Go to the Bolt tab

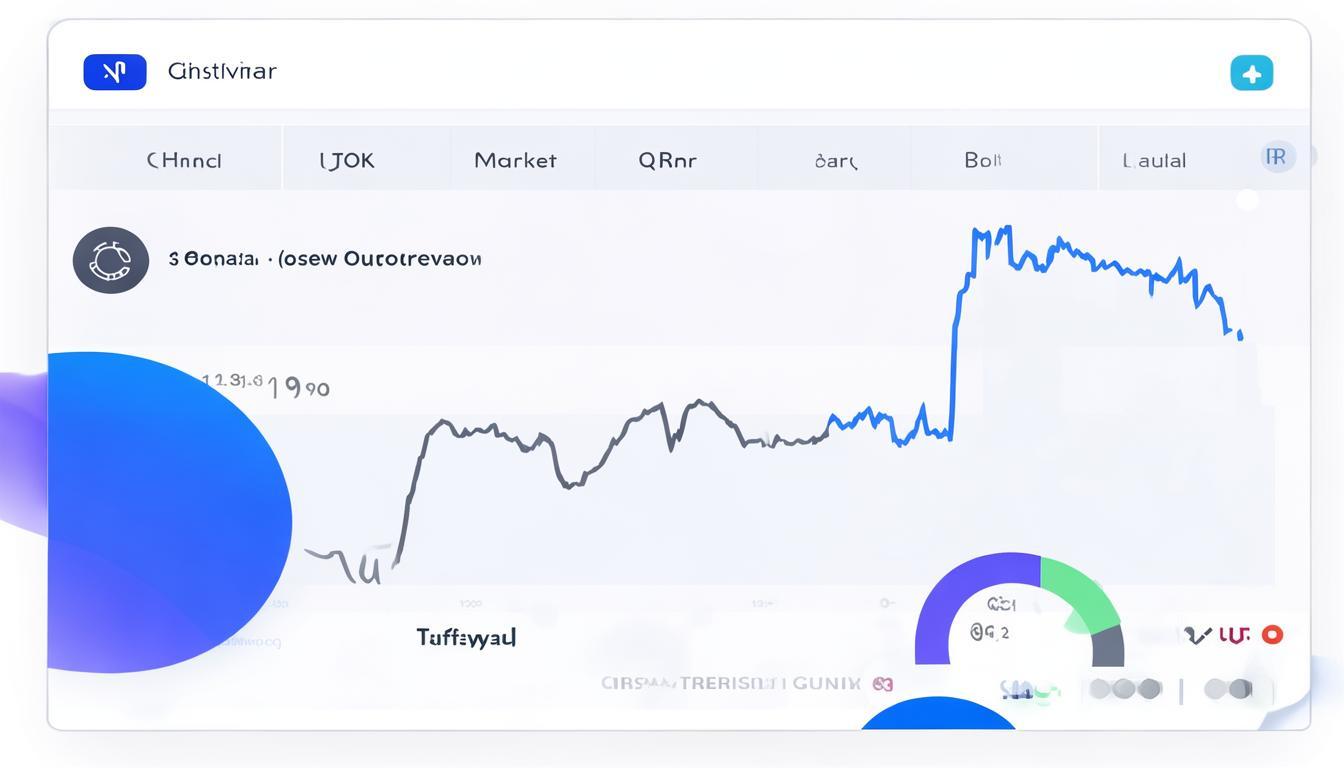click(982, 160)
